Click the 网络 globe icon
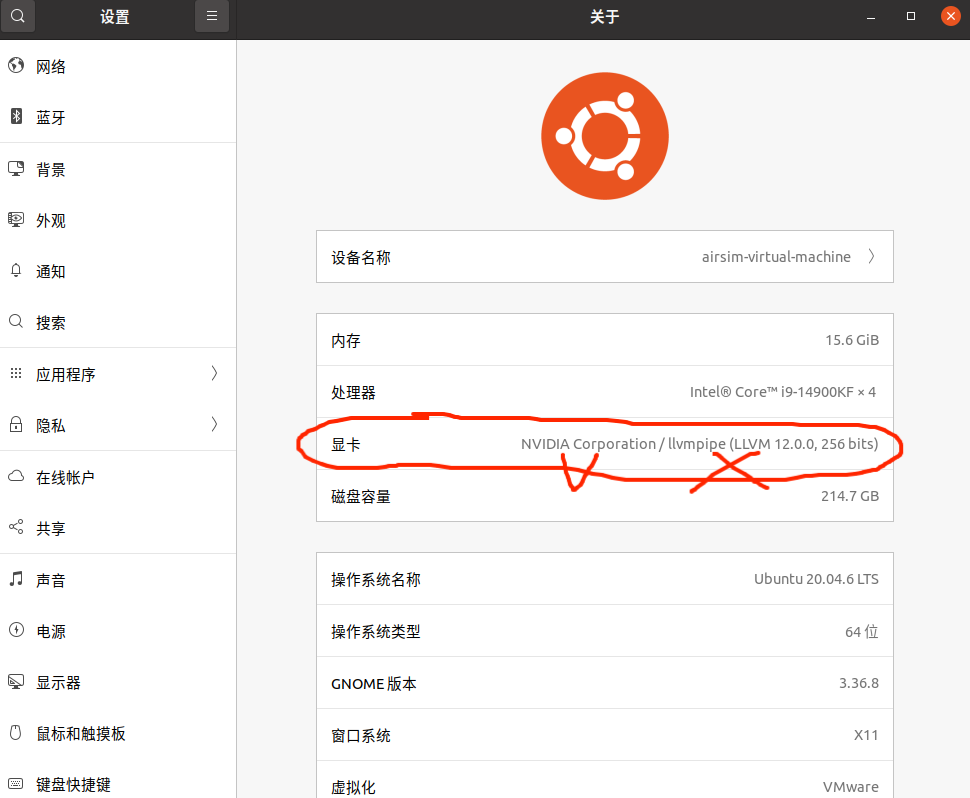 coord(16,66)
